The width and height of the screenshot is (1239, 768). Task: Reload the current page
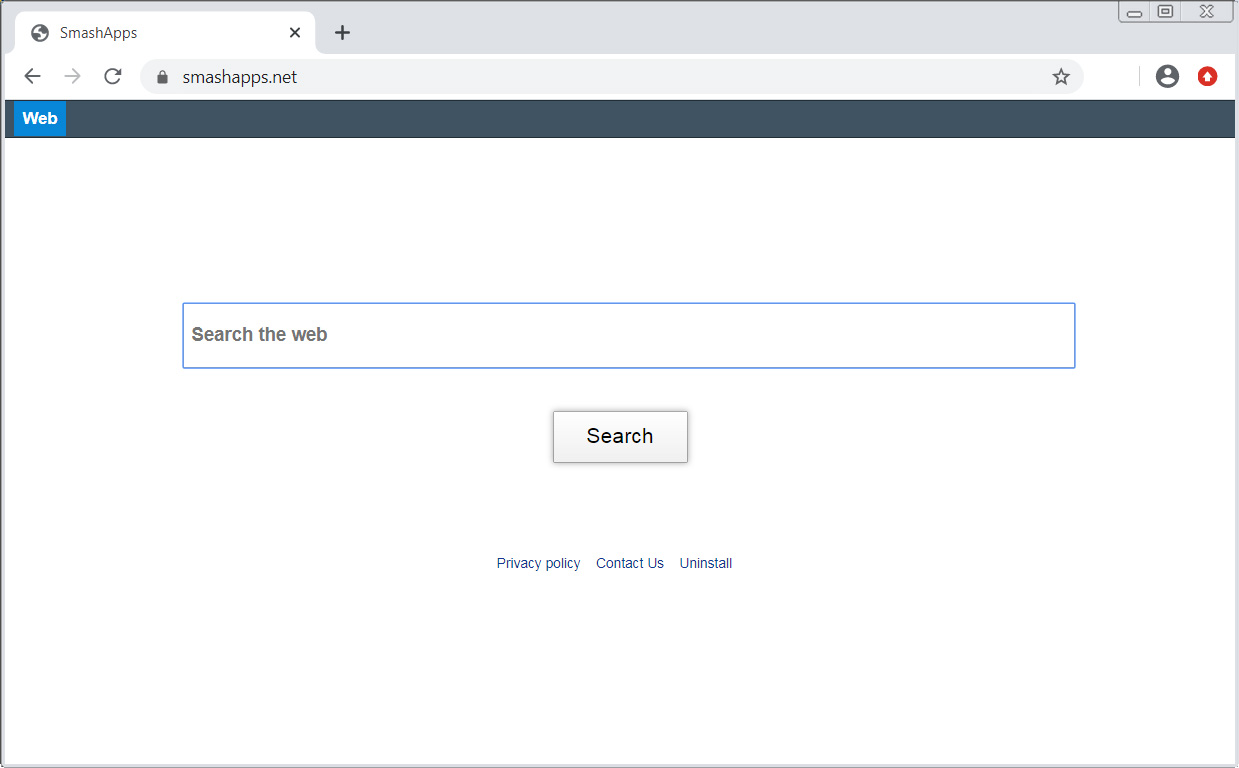tap(113, 77)
